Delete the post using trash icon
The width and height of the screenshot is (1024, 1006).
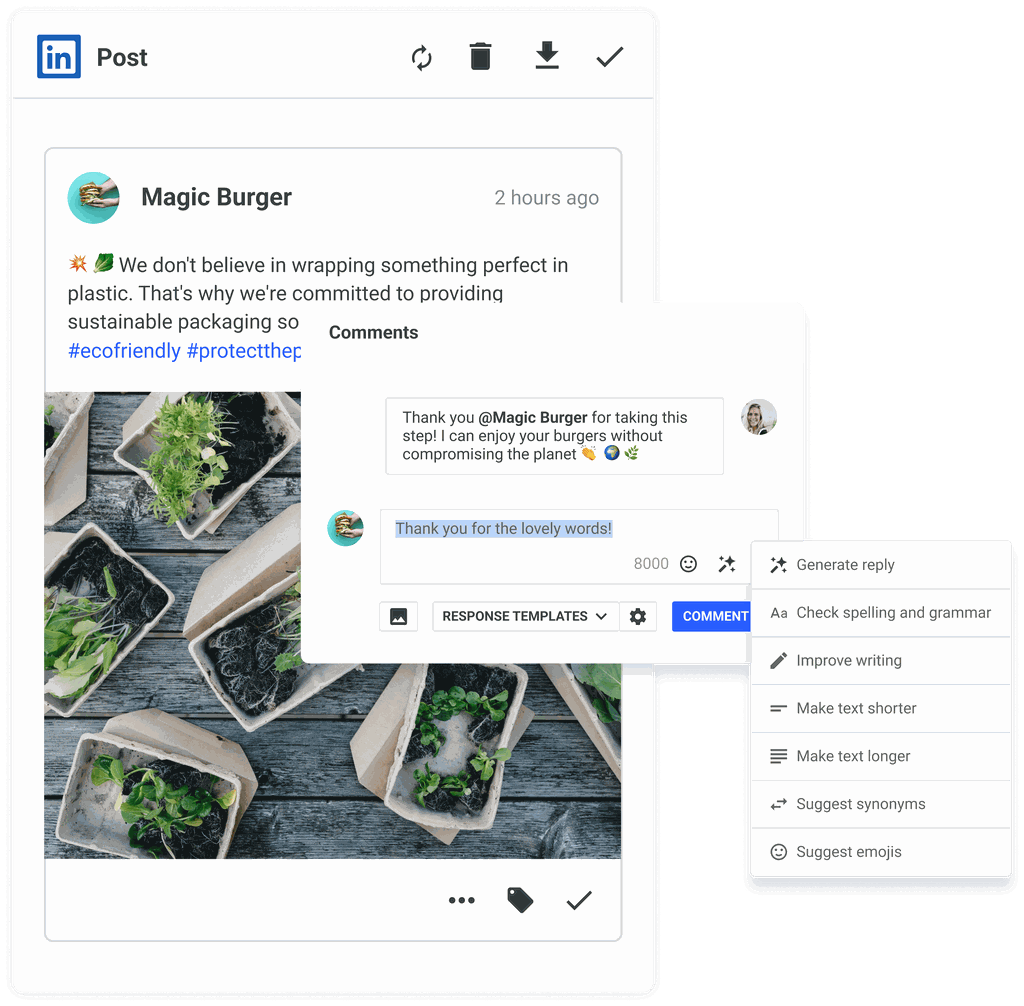[481, 57]
